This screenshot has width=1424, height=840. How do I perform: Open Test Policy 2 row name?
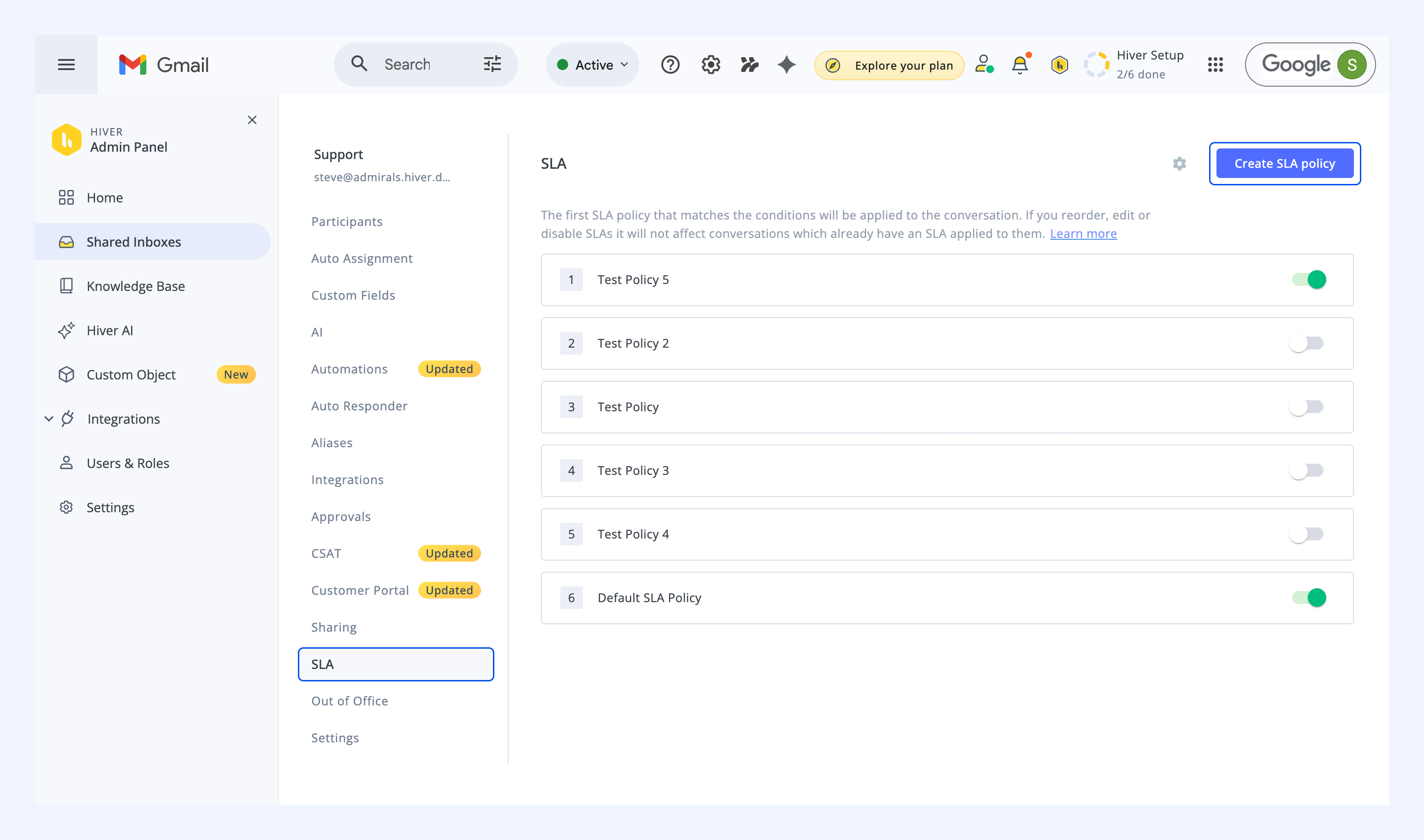[x=633, y=343]
